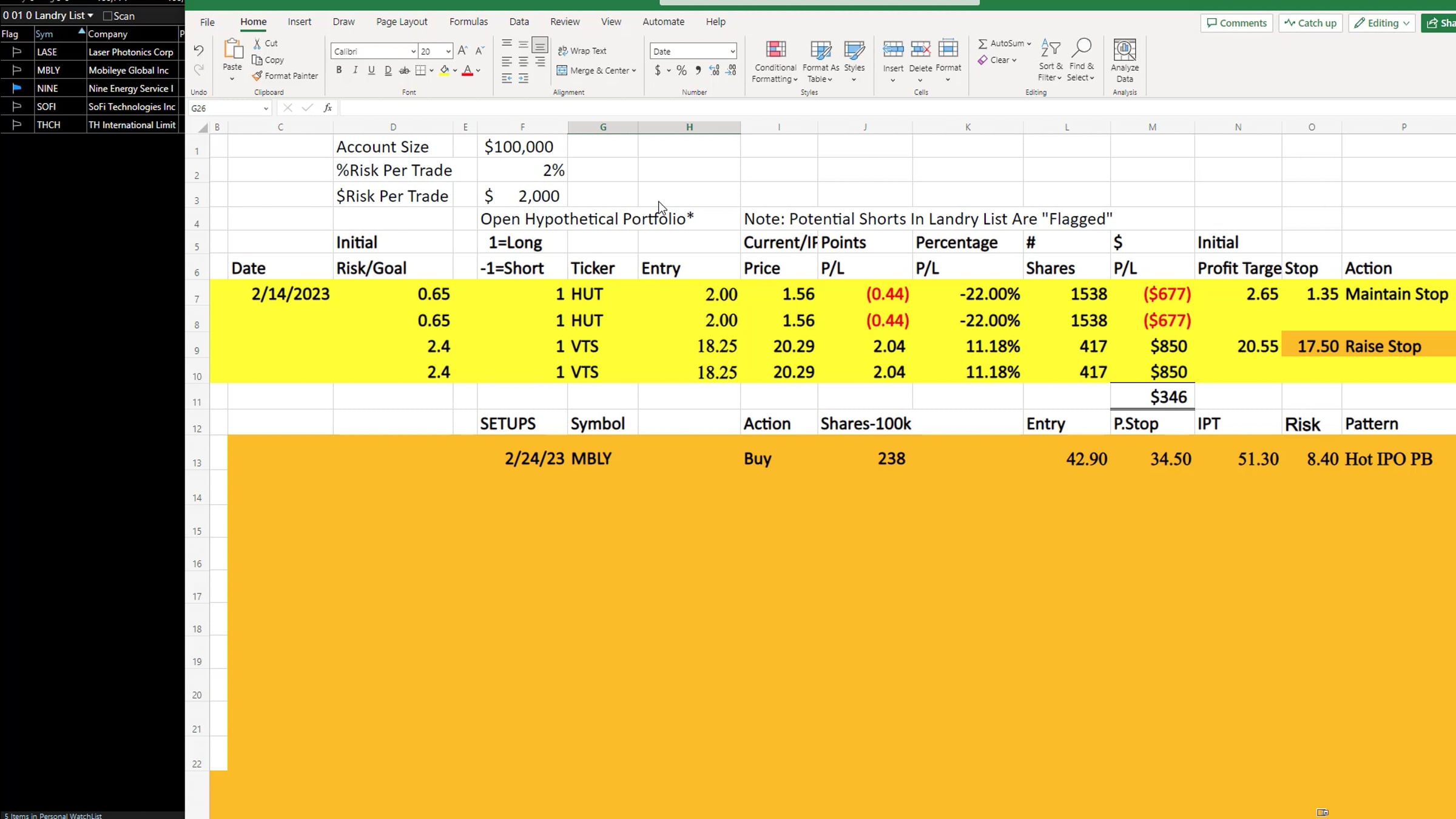The image size is (1456, 819).
Task: Open the AutoSum dropdown arrow
Action: point(1029,44)
